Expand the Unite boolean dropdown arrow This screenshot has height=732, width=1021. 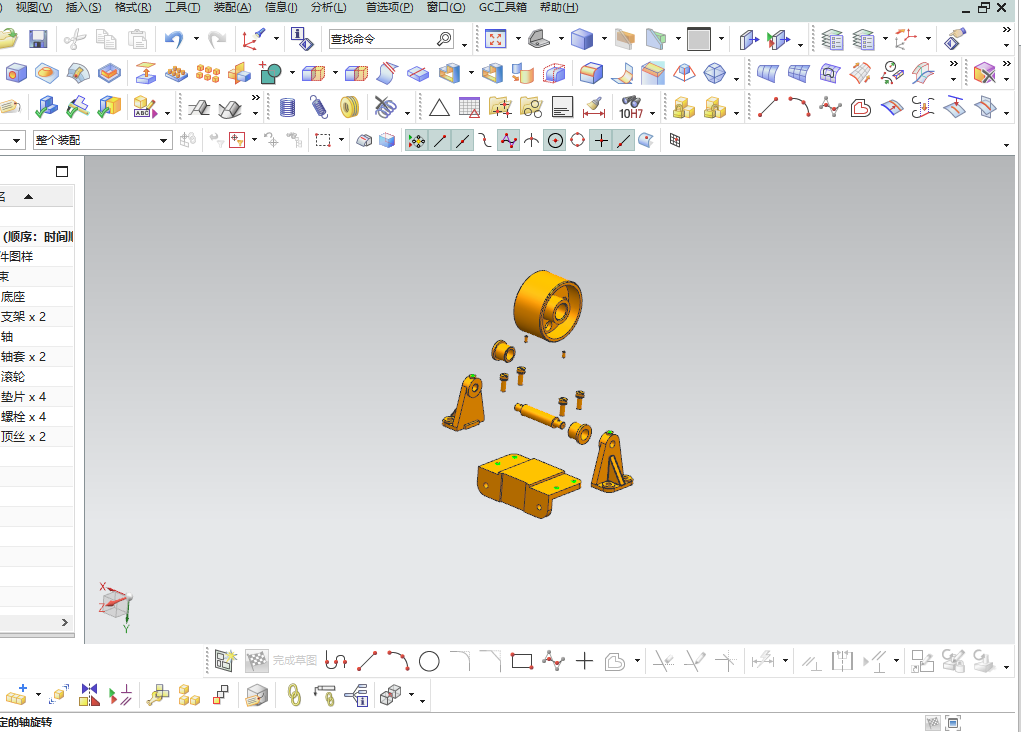coord(292,73)
